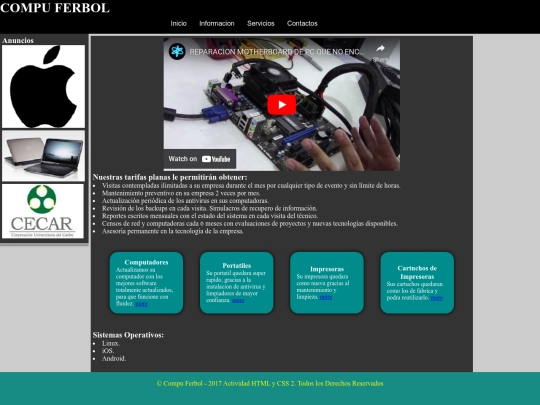
Task: Click the Impresoras card heading
Action: coord(327,269)
